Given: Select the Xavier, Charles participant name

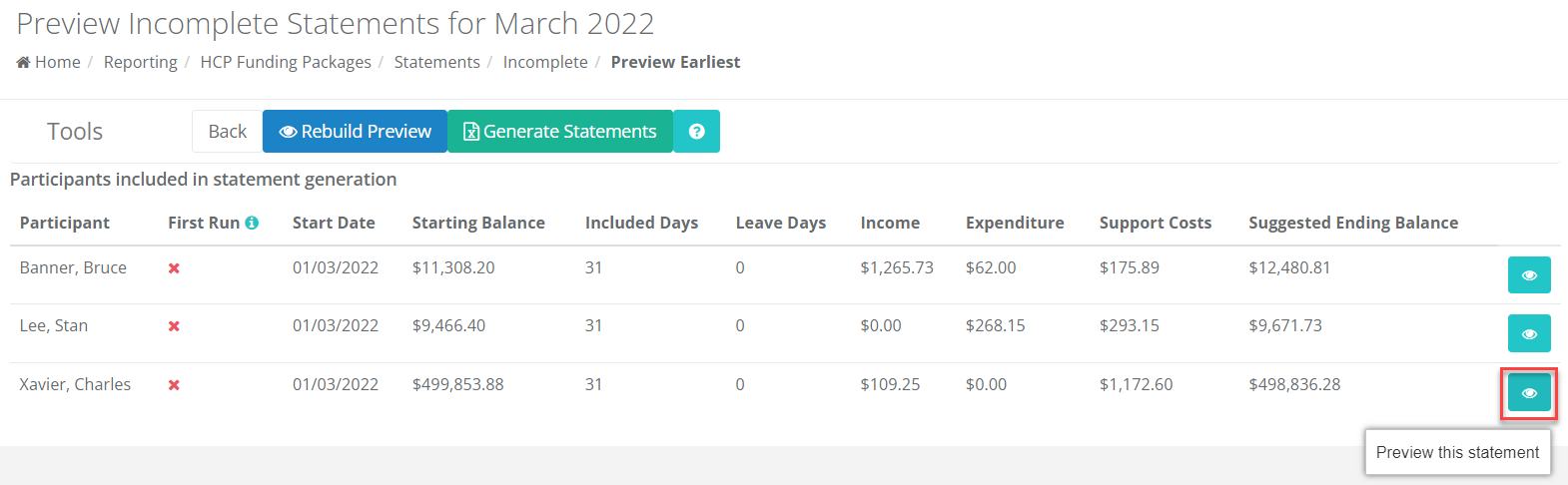Looking at the screenshot, I should click(75, 384).
